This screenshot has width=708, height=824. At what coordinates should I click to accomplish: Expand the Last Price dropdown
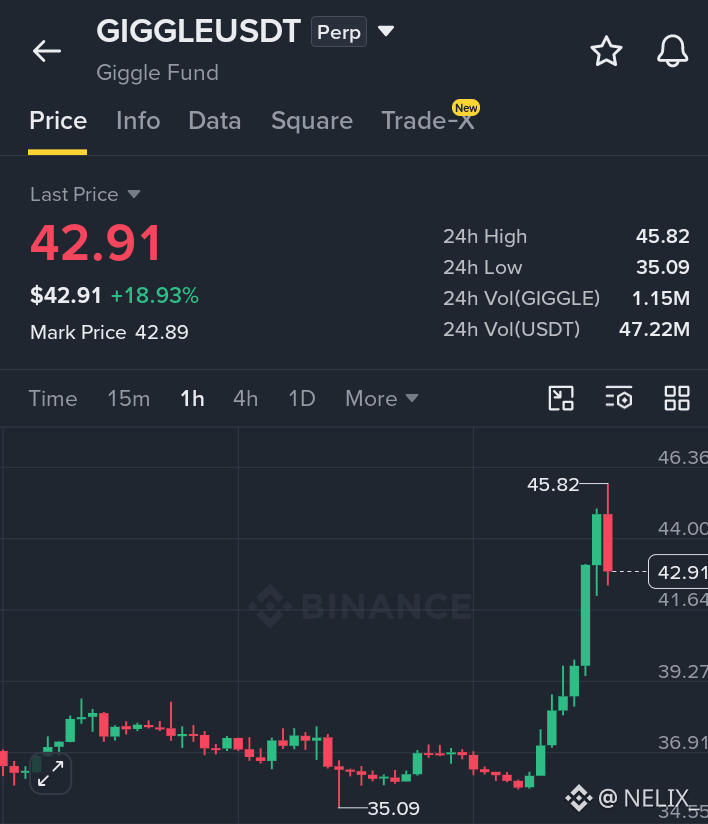point(85,194)
